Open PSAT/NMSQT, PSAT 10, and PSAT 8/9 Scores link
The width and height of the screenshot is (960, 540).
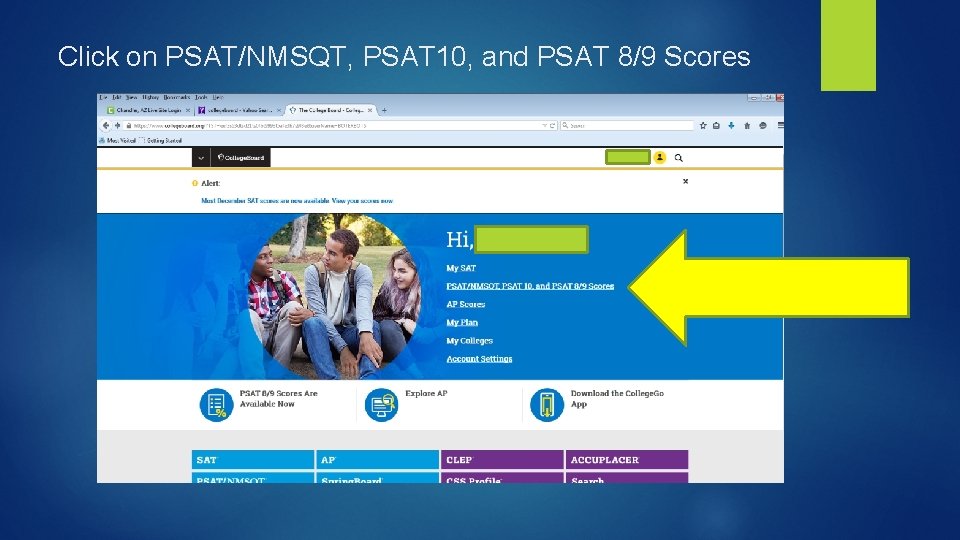(530, 286)
